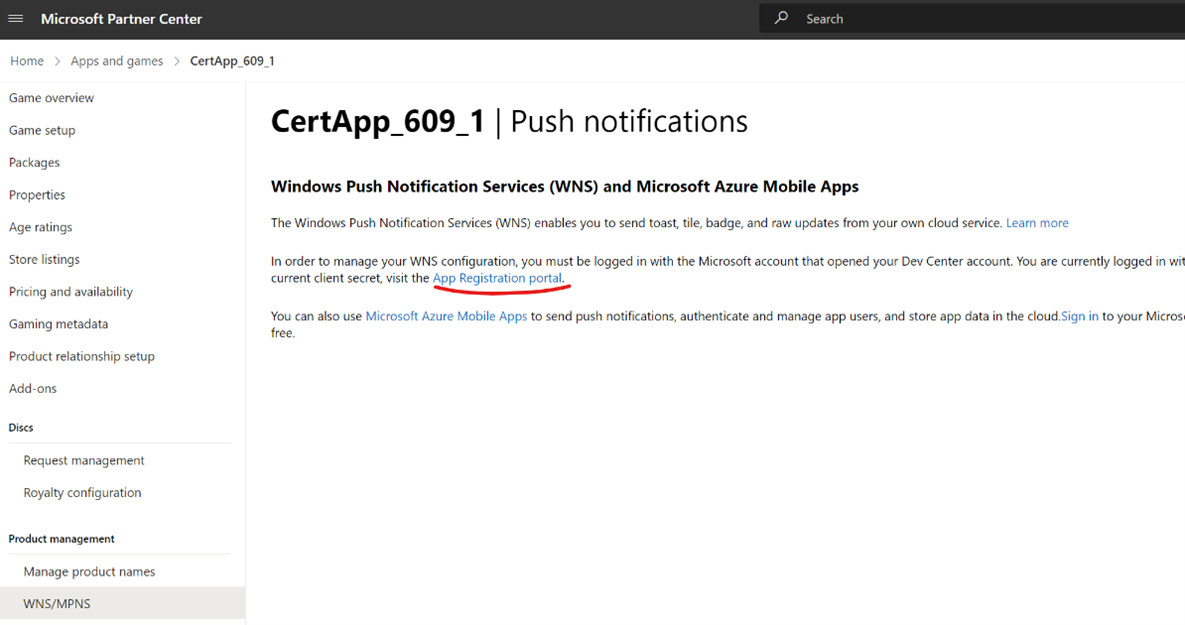The height and width of the screenshot is (625, 1185).
Task: Open Properties section
Action: coord(37,195)
